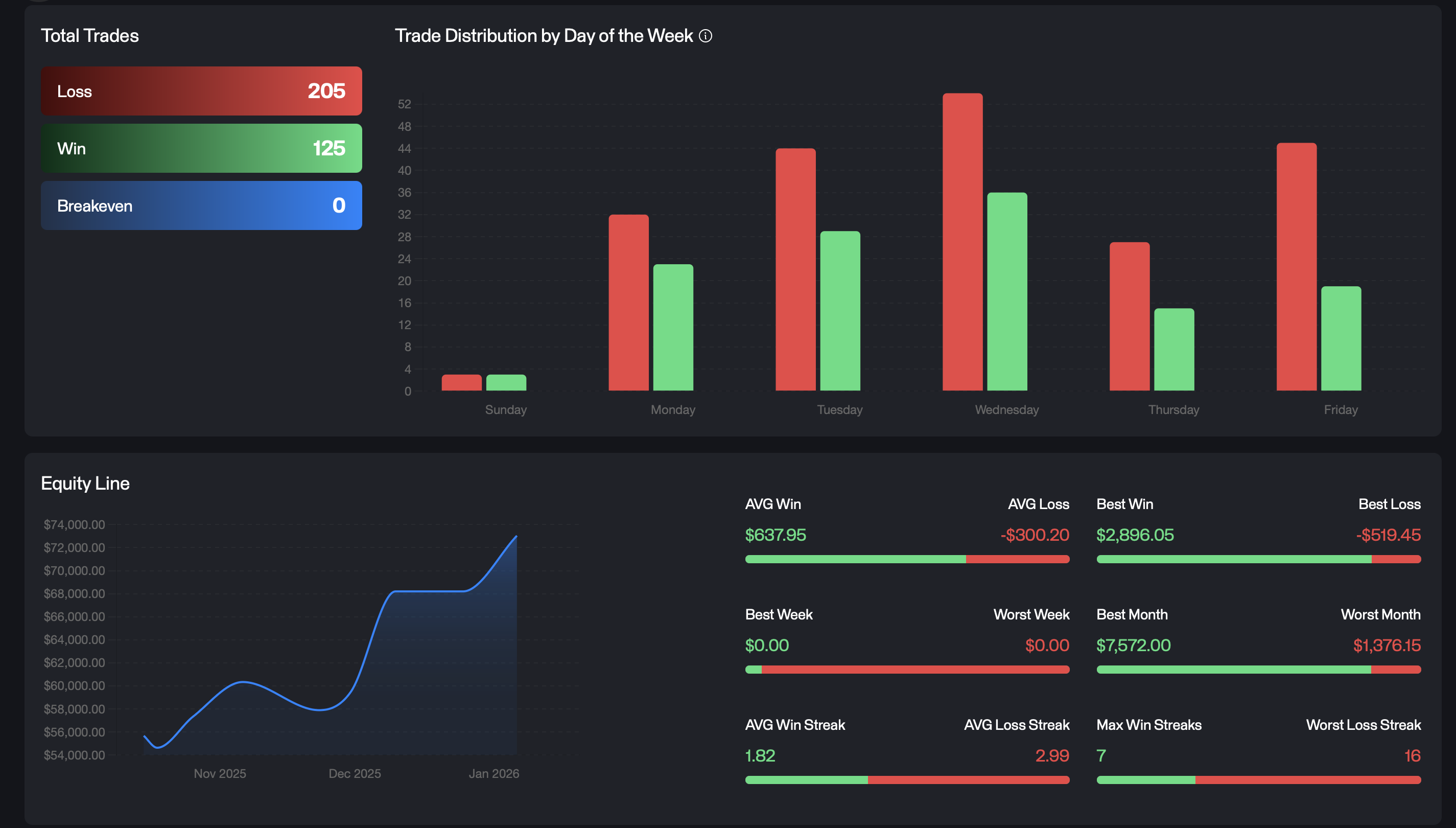Click the AVG Win Streak ratio bar

tap(907, 779)
